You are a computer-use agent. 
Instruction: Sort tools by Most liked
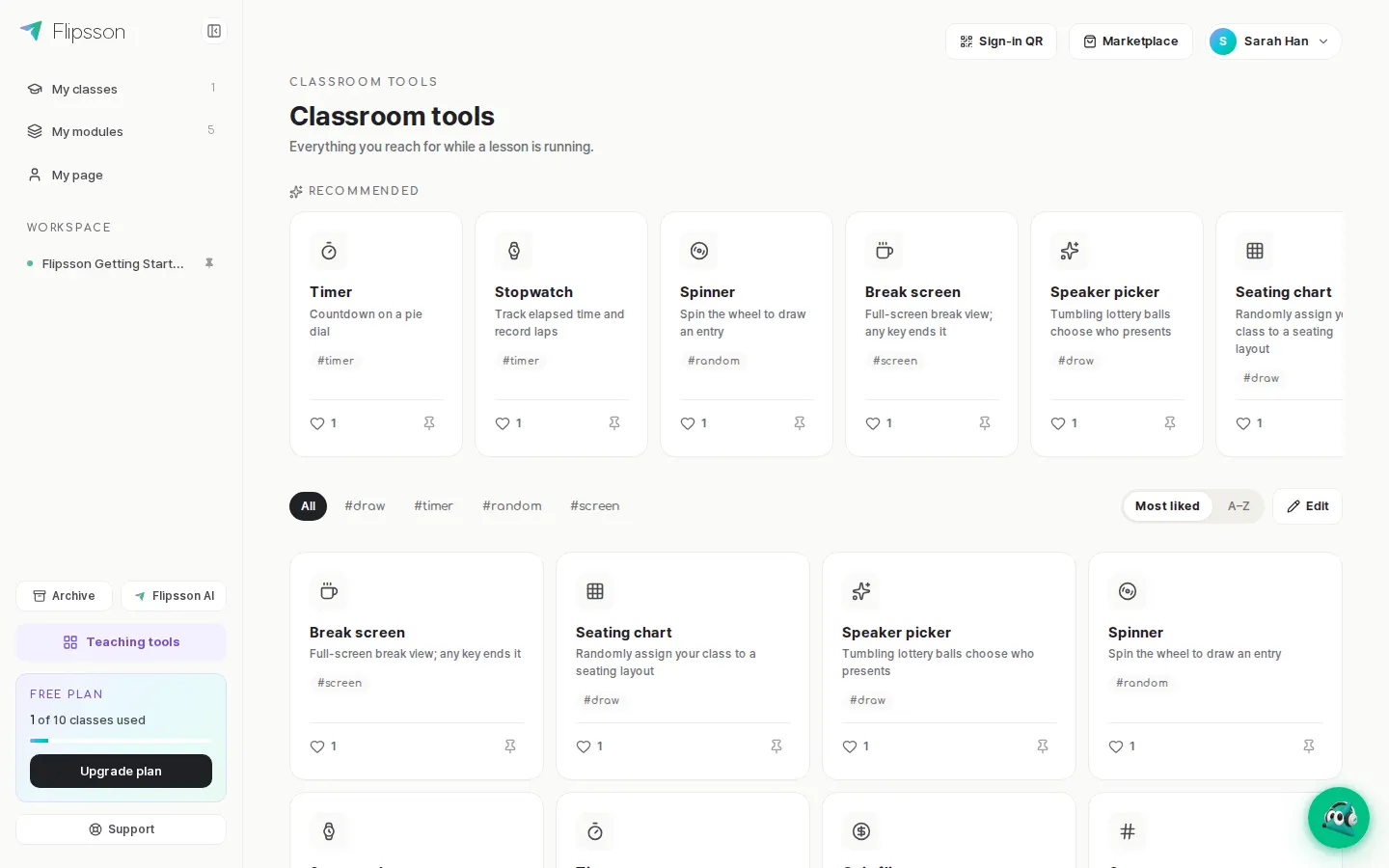click(x=1167, y=506)
